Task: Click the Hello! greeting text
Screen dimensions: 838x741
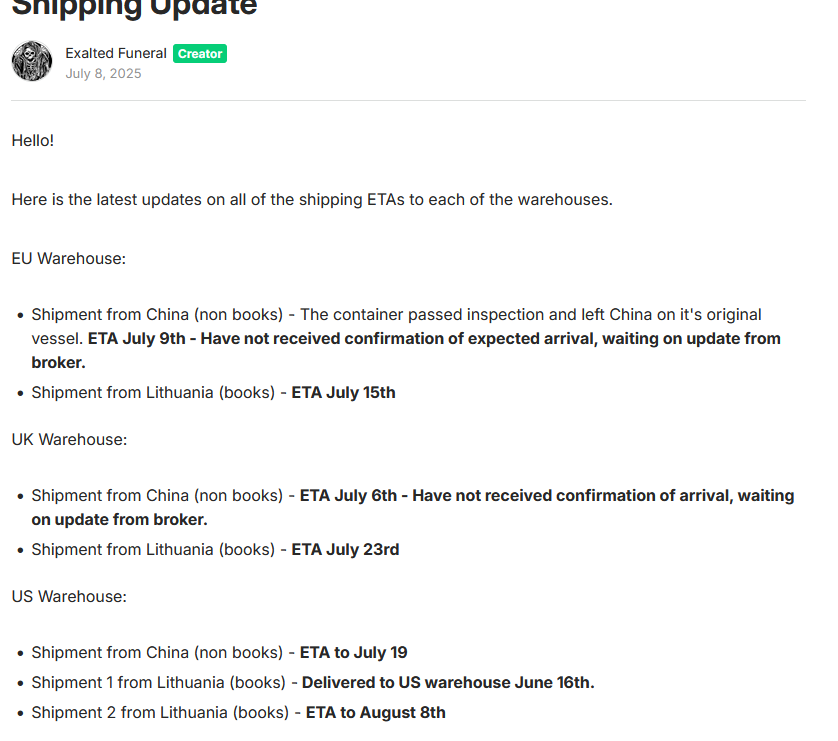Action: point(33,141)
